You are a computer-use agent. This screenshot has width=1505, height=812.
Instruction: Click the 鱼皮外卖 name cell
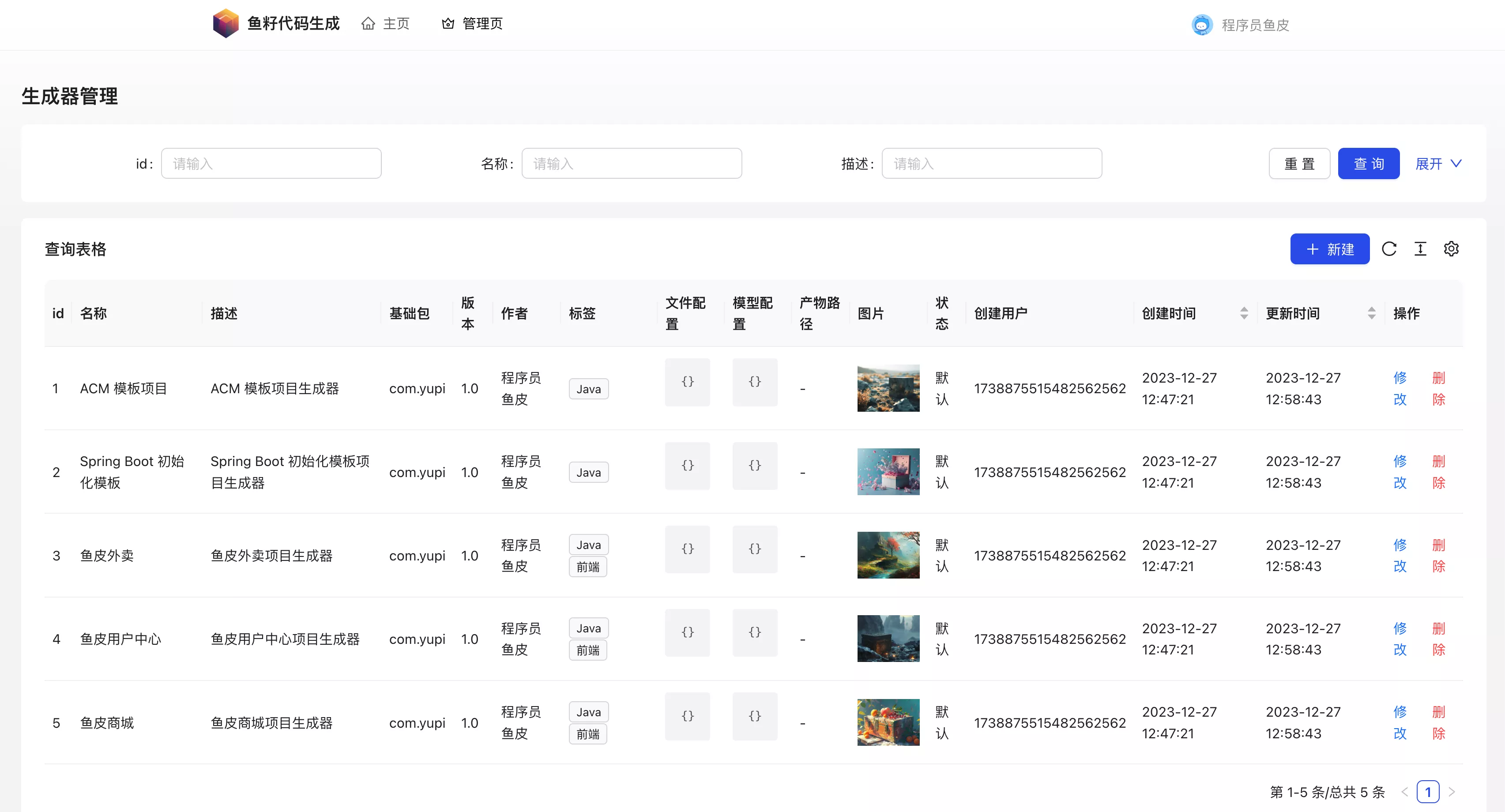pyautogui.click(x=107, y=556)
